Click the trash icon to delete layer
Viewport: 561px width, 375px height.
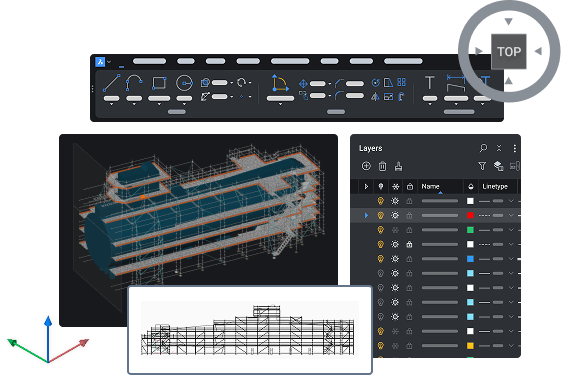[x=382, y=166]
